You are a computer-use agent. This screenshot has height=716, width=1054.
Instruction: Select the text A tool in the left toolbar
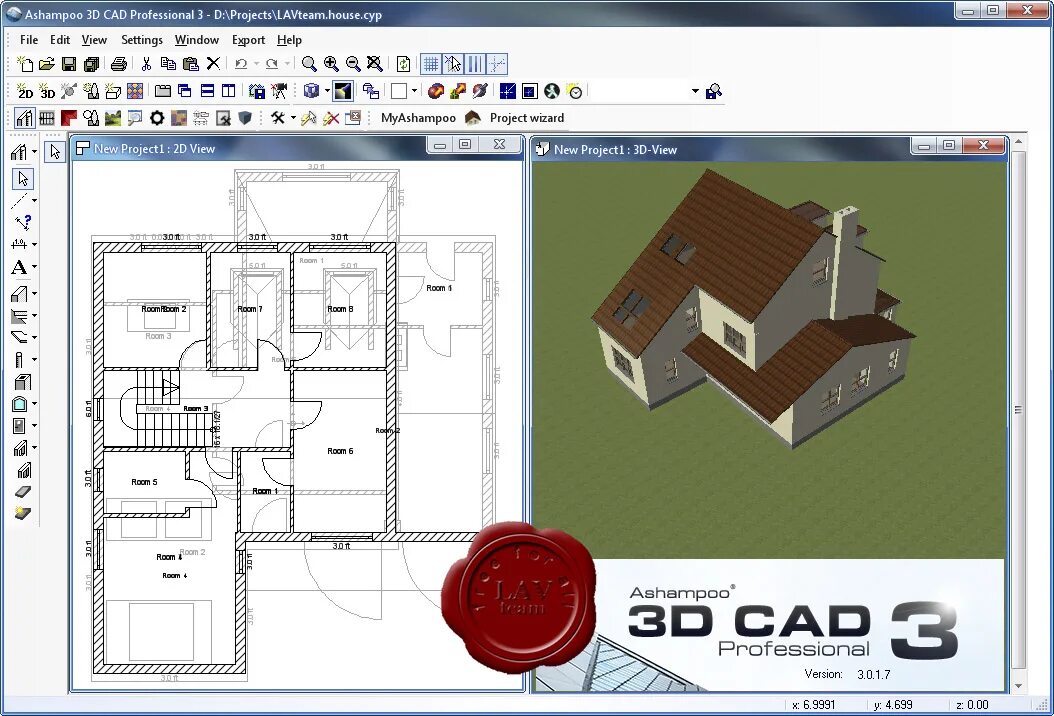pyautogui.click(x=19, y=267)
